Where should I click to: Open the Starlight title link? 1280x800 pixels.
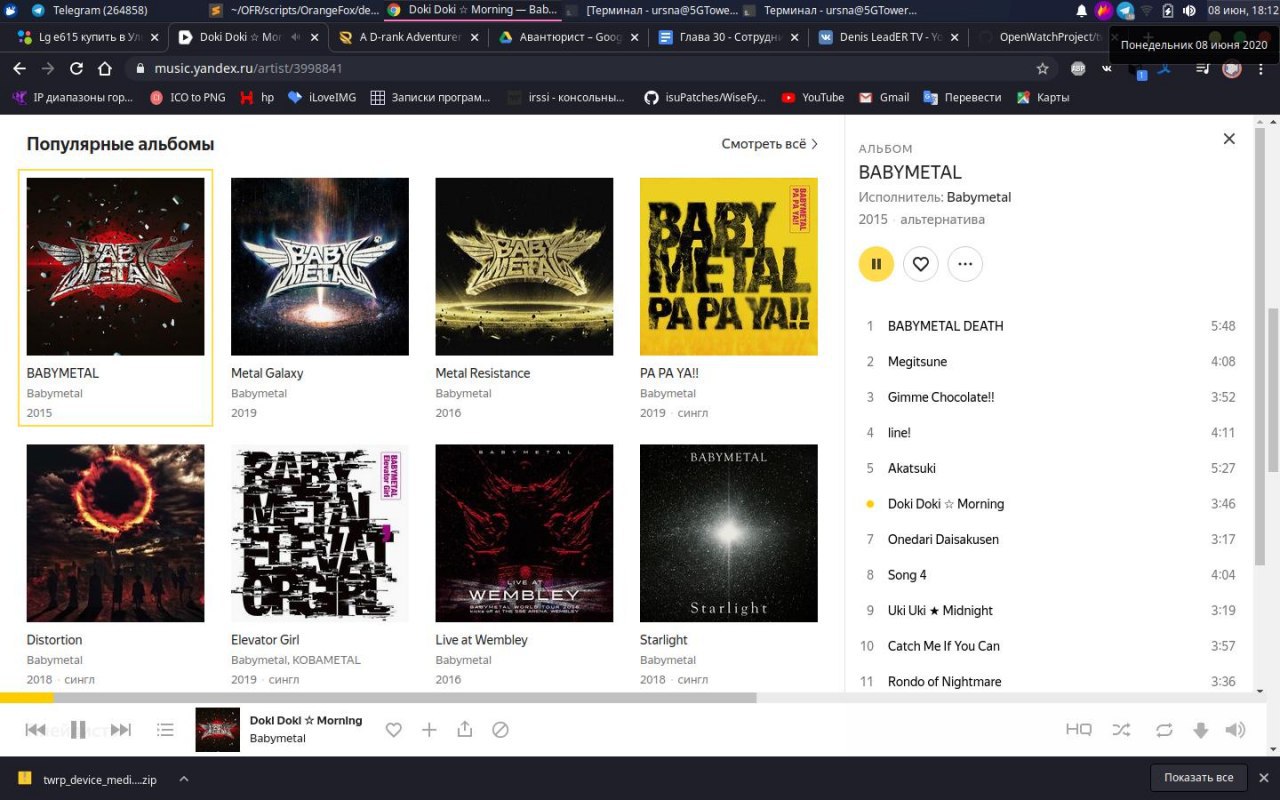[664, 640]
